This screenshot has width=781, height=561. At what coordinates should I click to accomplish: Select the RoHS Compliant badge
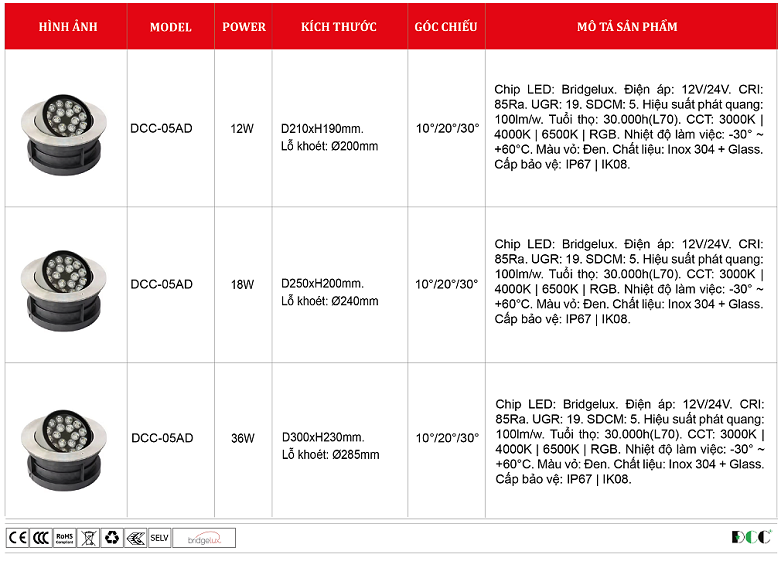pyautogui.click(x=64, y=538)
